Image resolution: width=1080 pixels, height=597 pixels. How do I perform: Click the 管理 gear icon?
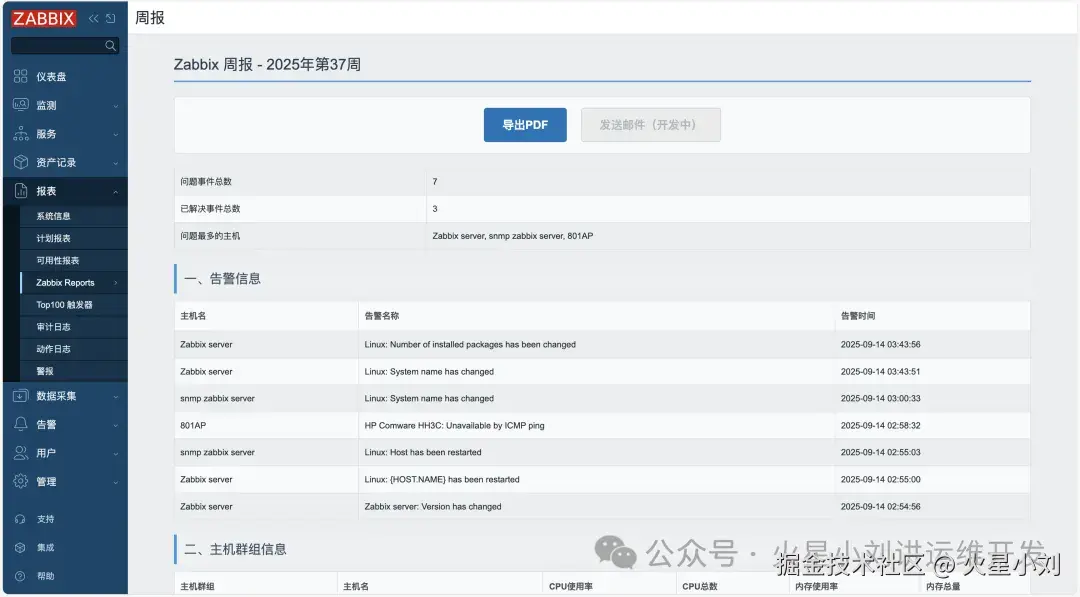coord(21,481)
